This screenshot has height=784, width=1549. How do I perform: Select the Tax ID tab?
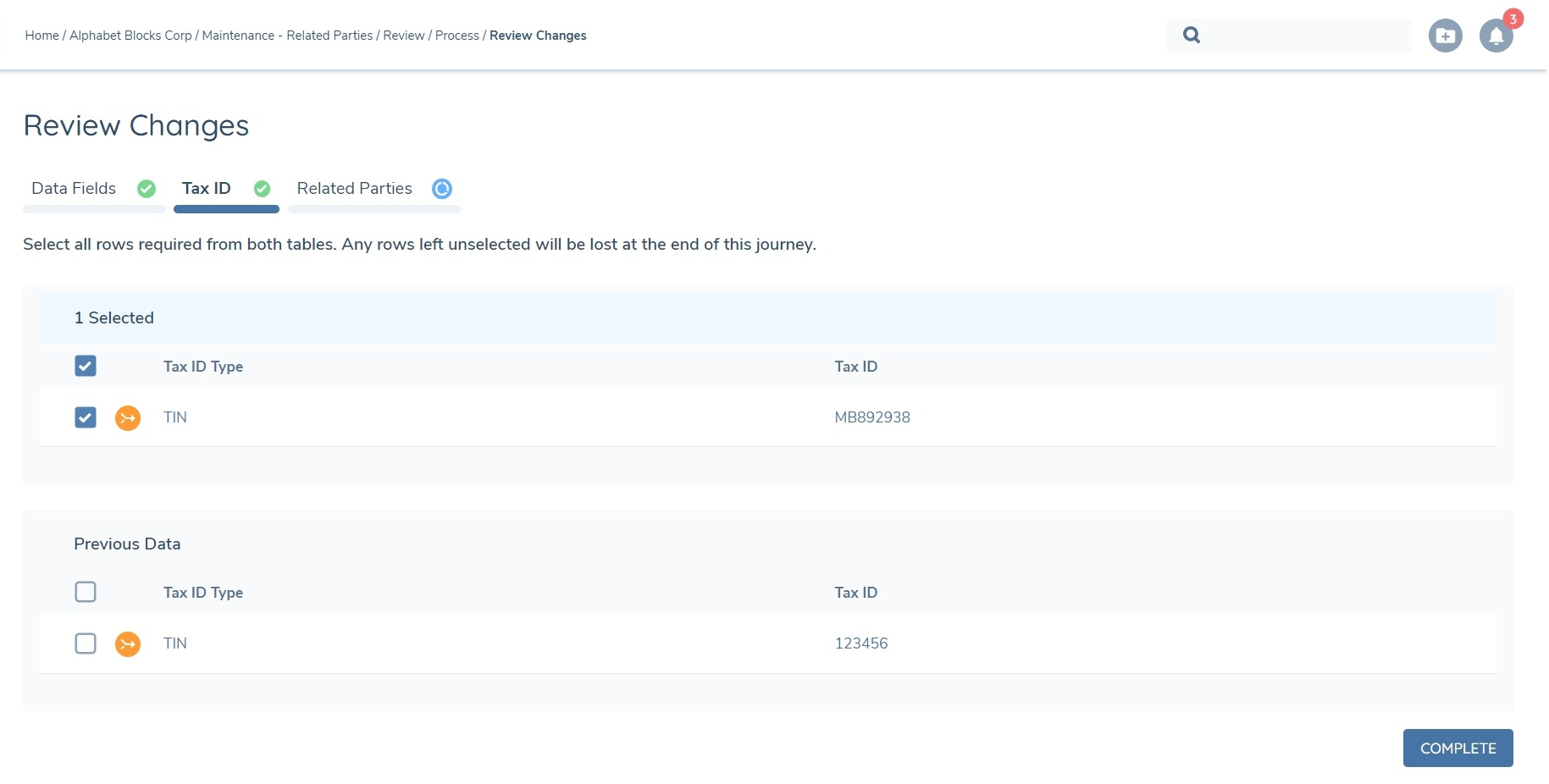click(205, 189)
